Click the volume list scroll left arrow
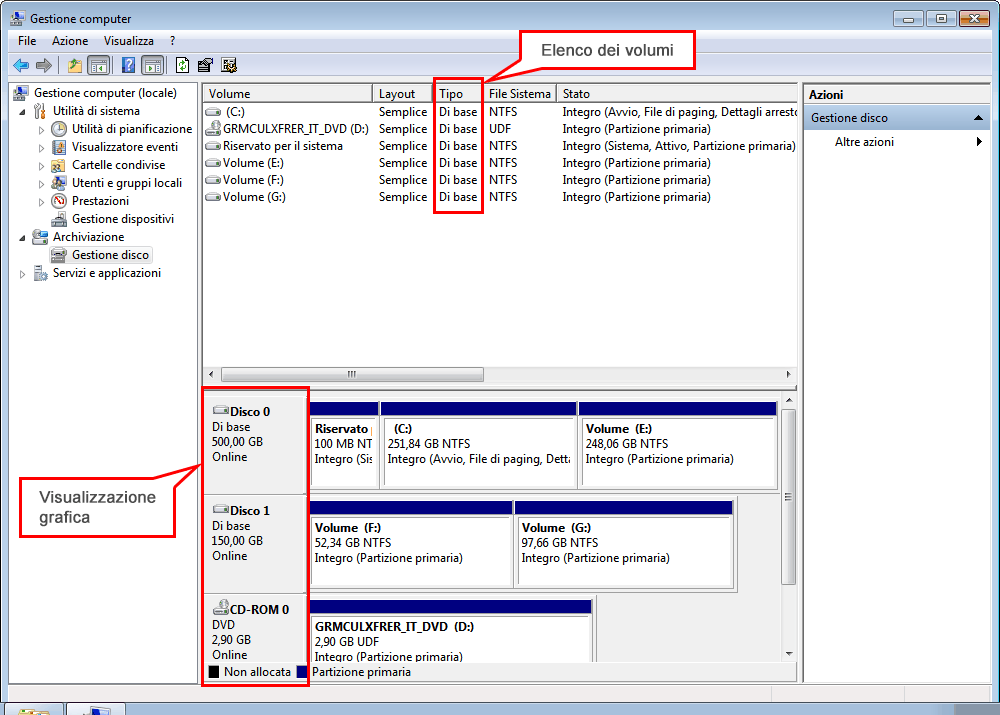This screenshot has width=1000, height=715. pos(212,374)
